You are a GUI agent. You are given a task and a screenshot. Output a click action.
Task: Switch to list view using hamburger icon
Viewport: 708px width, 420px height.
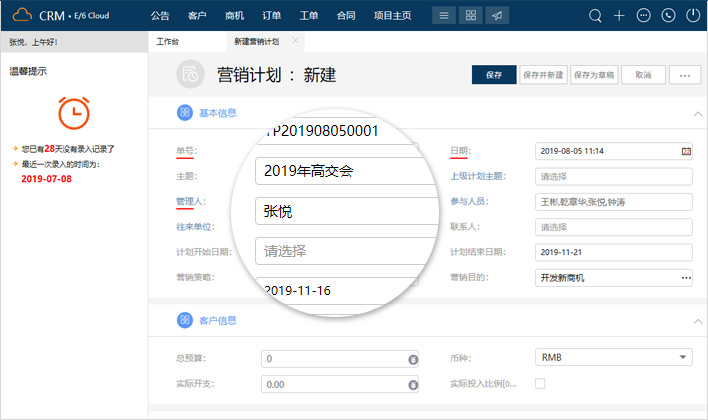[445, 16]
